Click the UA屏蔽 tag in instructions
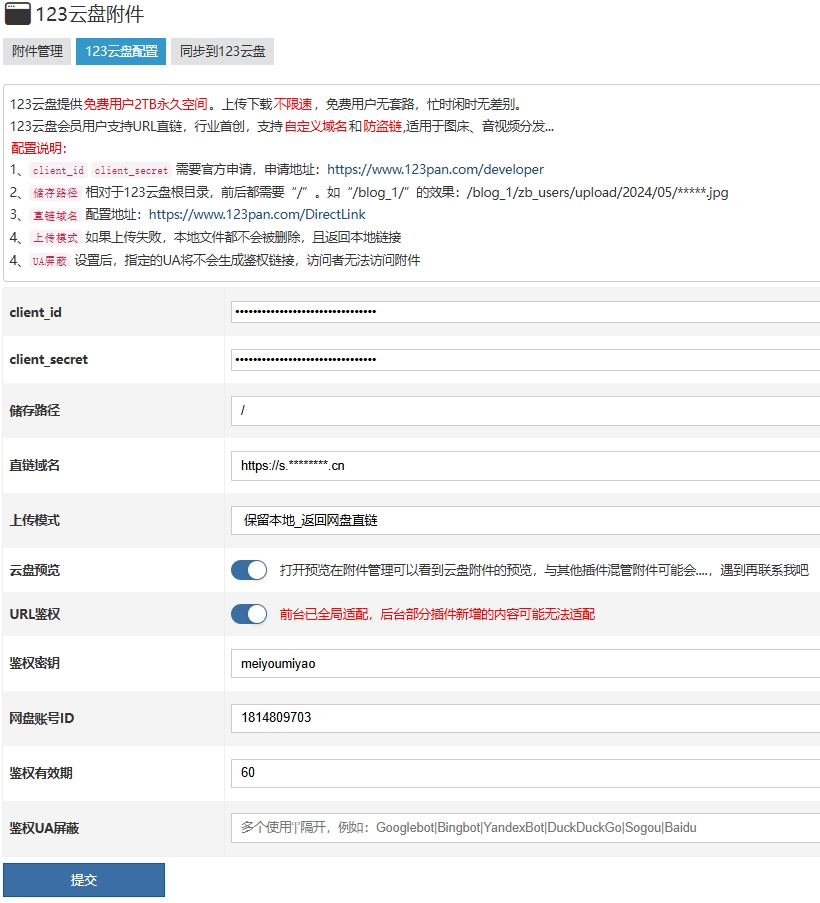The height and width of the screenshot is (903, 820). 50,261
